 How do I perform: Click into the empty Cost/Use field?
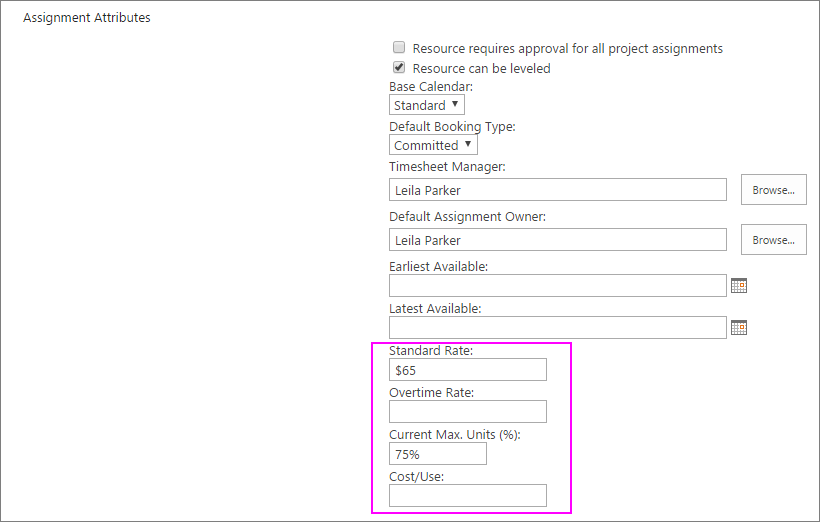click(468, 495)
